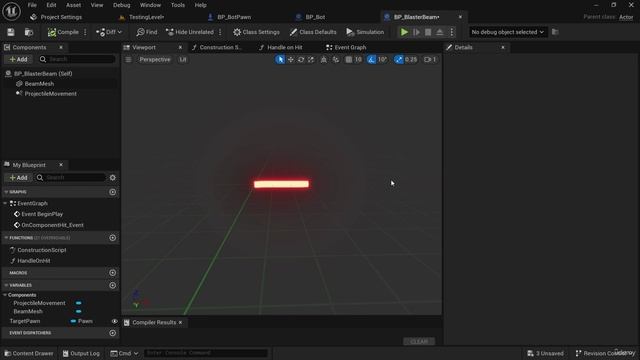Click the Find button
The image size is (640, 360).
click(x=147, y=32)
